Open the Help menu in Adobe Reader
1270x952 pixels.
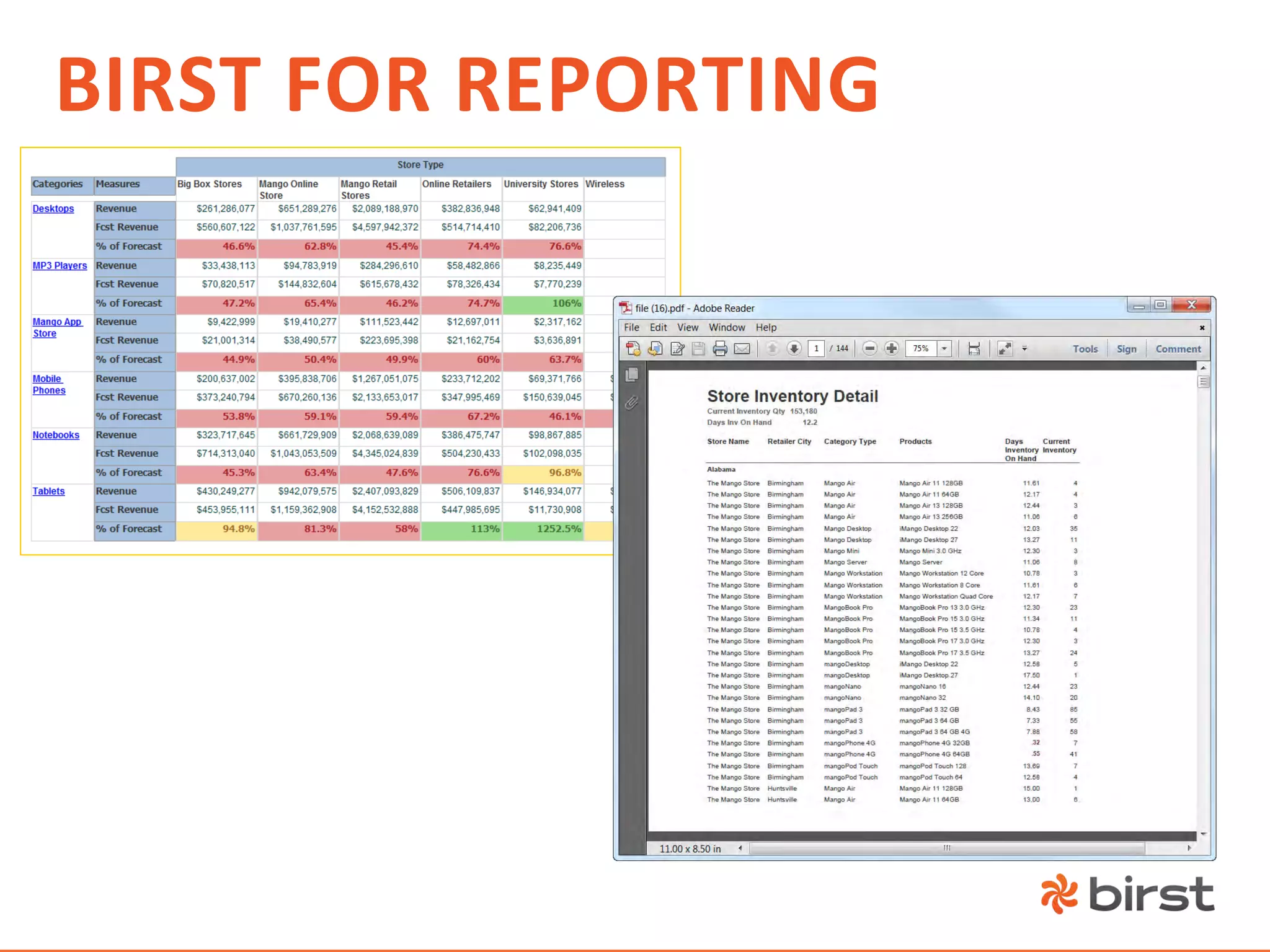pyautogui.click(x=766, y=327)
